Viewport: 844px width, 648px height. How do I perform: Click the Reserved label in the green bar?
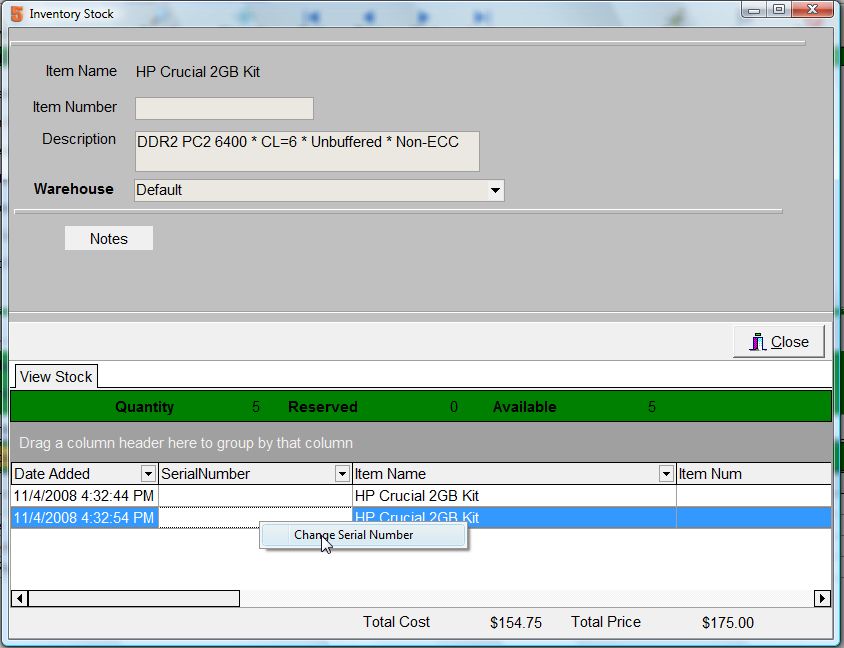(x=322, y=407)
